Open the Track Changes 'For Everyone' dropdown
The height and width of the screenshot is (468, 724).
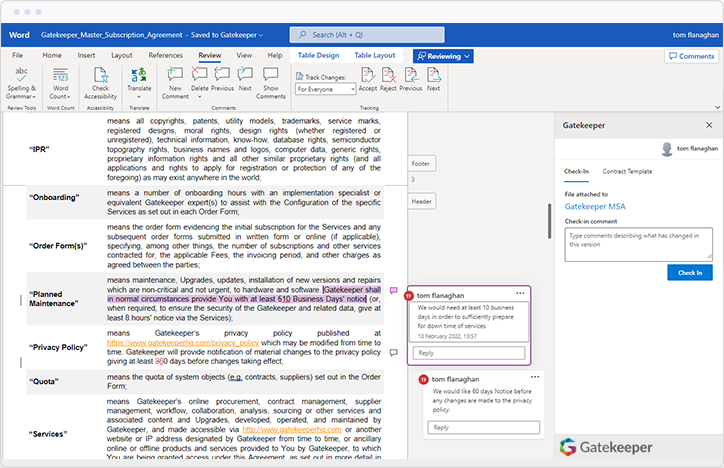click(x=325, y=89)
